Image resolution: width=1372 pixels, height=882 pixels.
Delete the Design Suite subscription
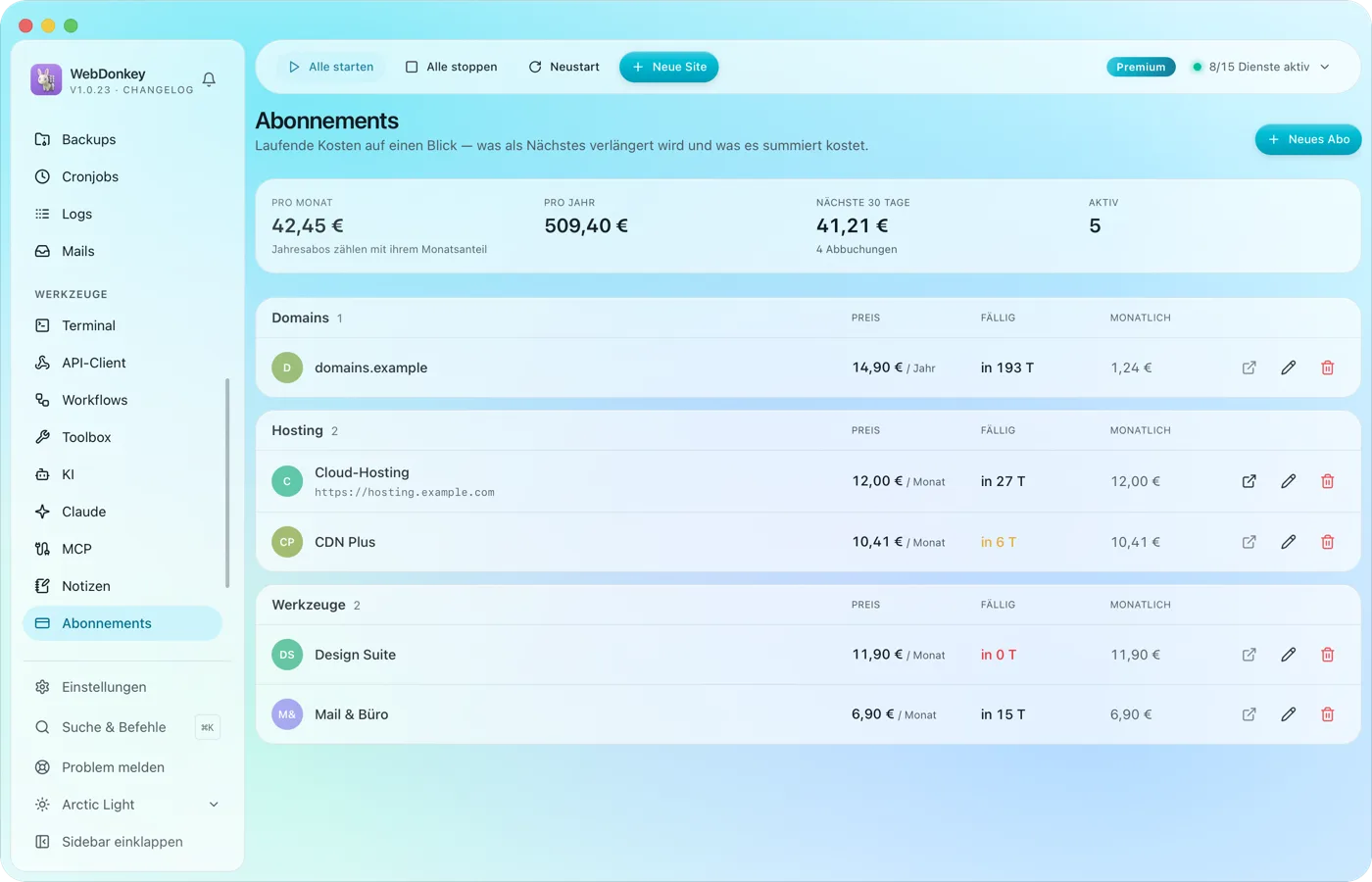point(1327,655)
